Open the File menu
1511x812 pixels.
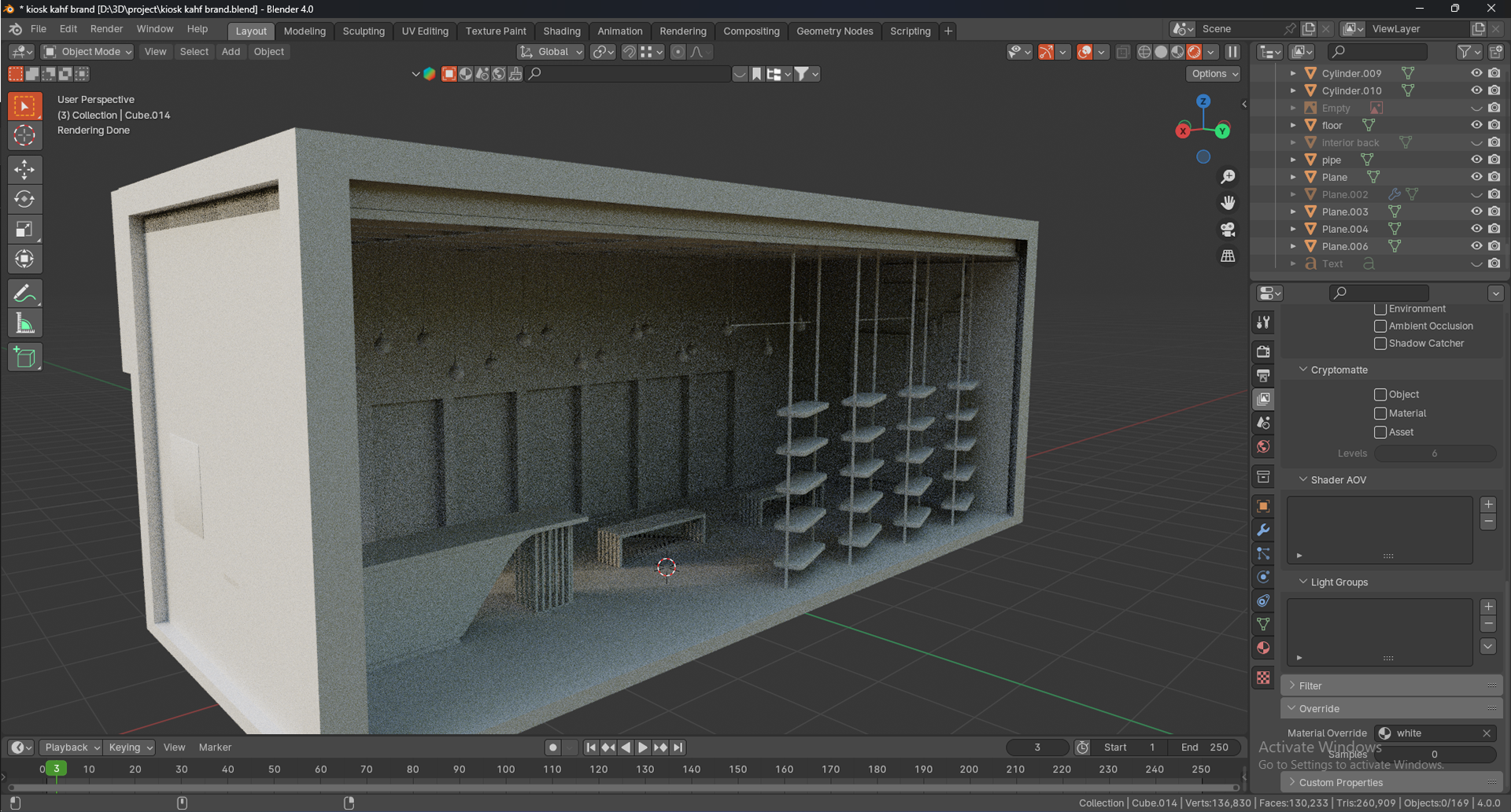pyautogui.click(x=39, y=29)
